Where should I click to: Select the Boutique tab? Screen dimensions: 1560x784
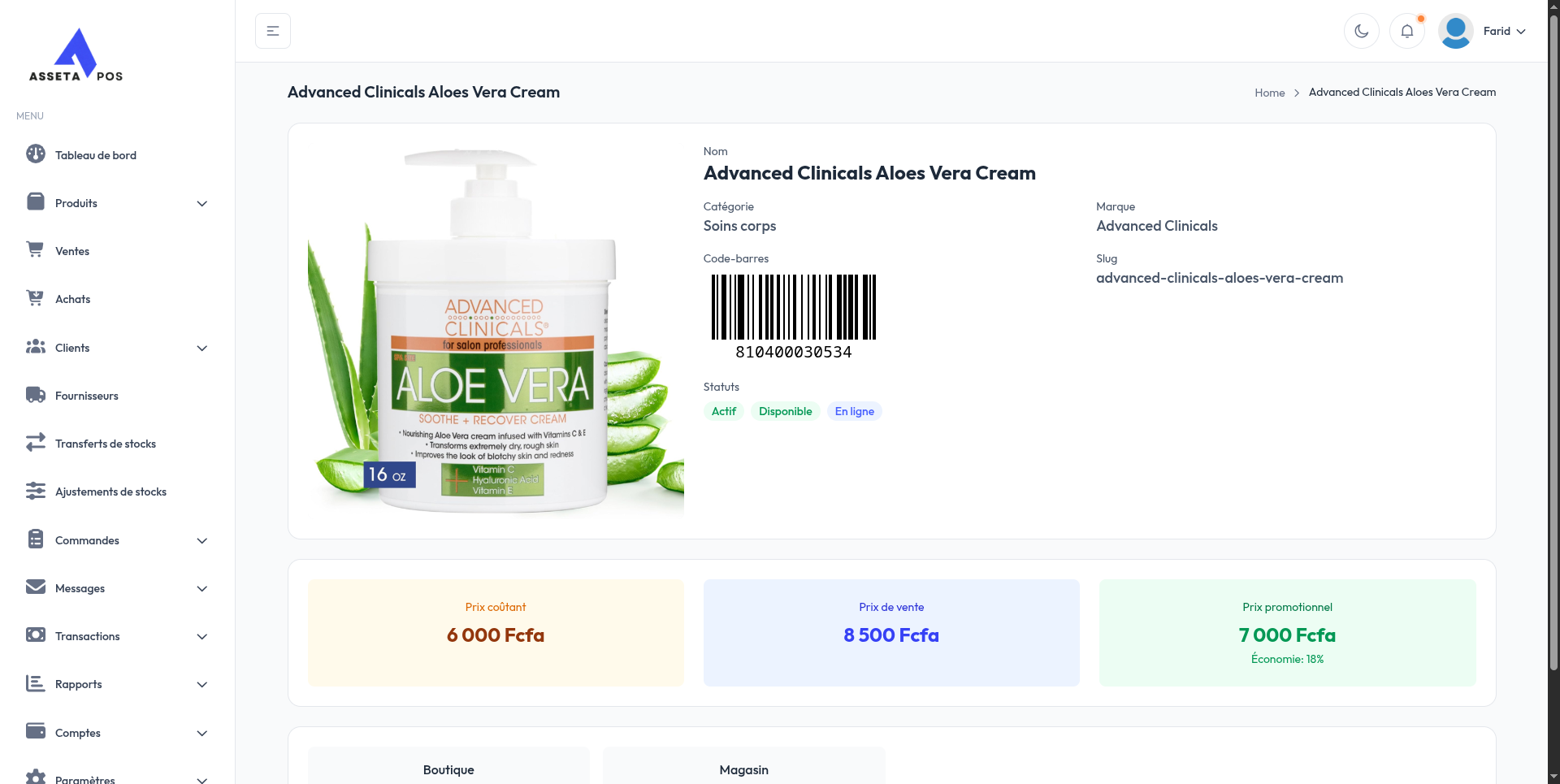click(448, 769)
